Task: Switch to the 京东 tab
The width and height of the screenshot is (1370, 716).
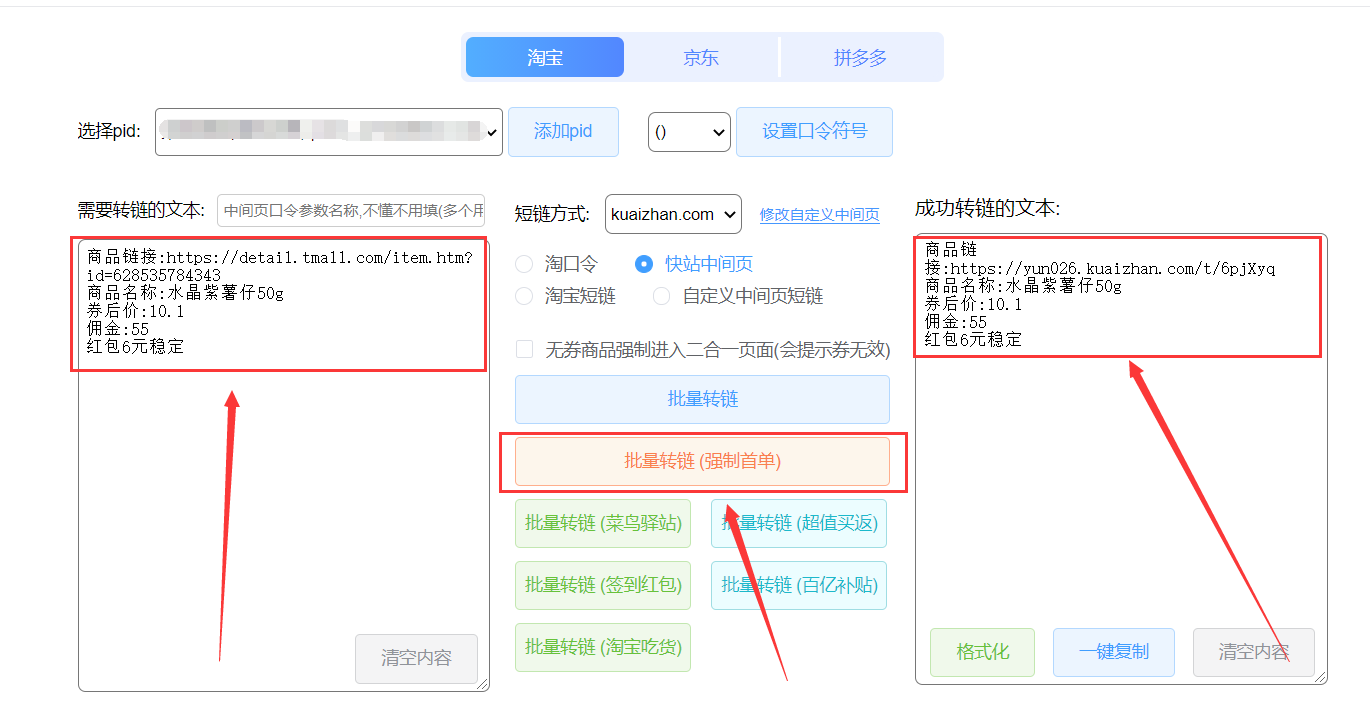Action: click(x=701, y=57)
